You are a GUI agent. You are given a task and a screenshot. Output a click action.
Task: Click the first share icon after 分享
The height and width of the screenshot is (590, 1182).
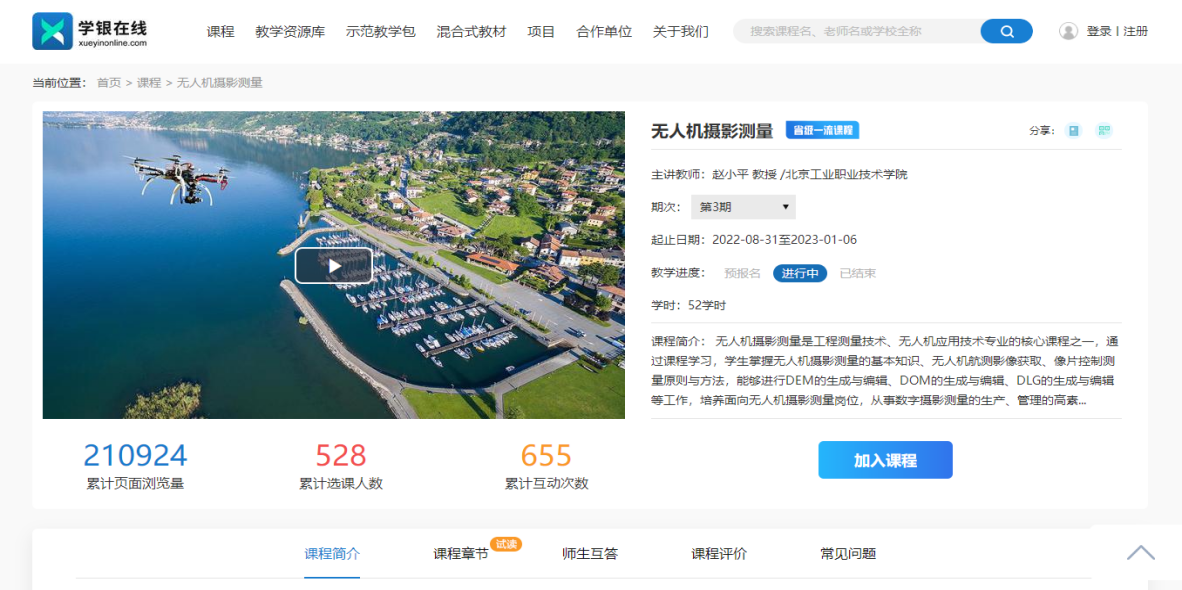[x=1073, y=130]
